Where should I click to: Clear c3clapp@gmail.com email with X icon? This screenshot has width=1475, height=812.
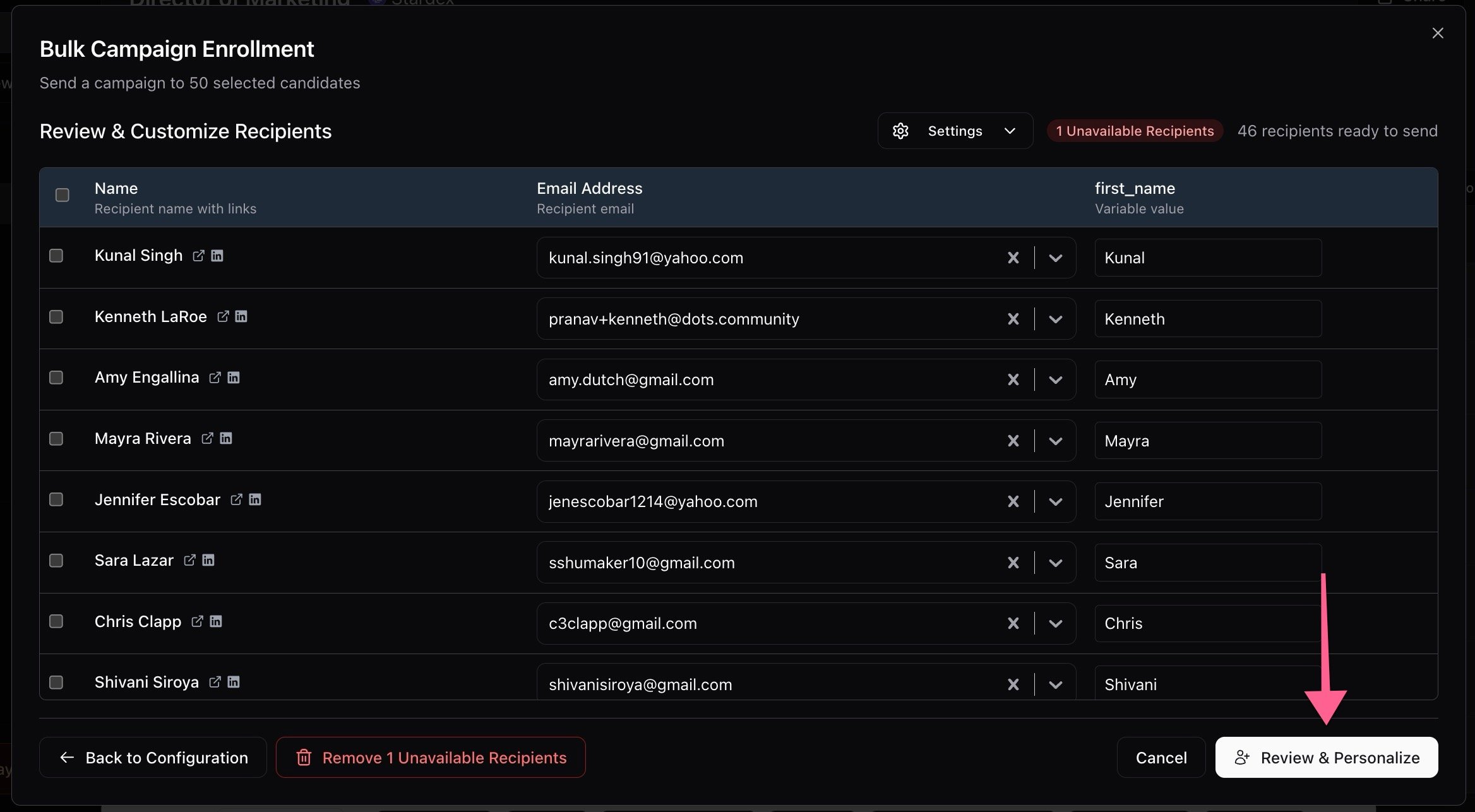1013,623
